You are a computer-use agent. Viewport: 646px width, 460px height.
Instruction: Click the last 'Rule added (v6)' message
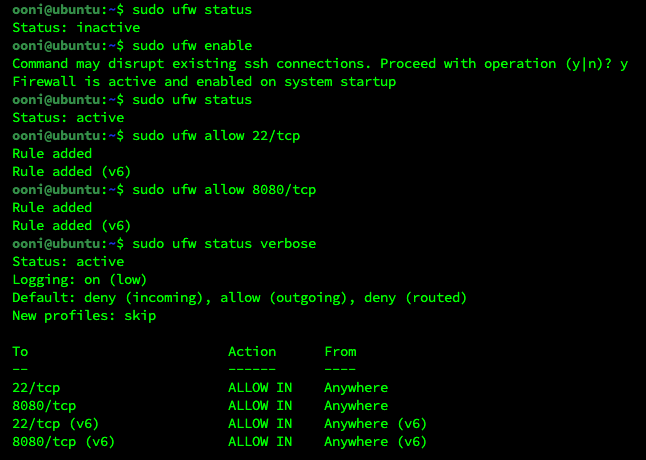point(72,226)
